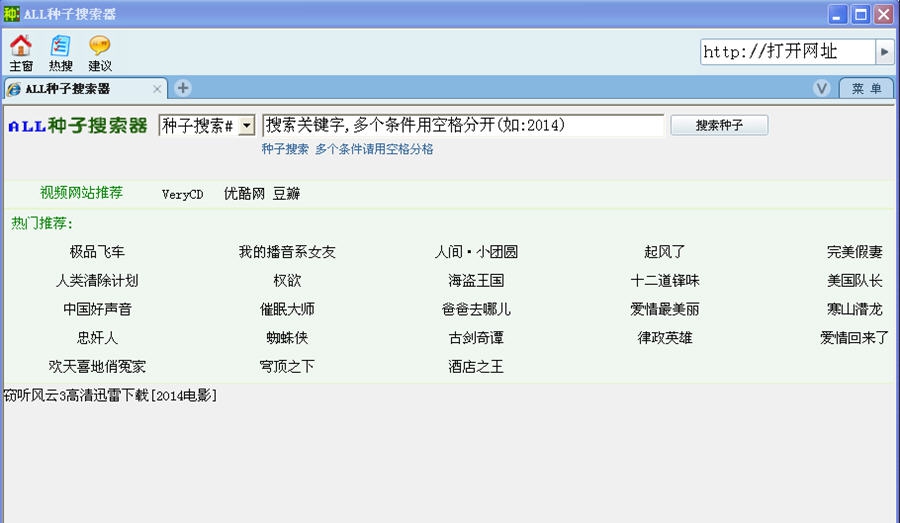The image size is (900, 523).
Task: Click the 种子搜索 link below the search box
Action: (285, 149)
